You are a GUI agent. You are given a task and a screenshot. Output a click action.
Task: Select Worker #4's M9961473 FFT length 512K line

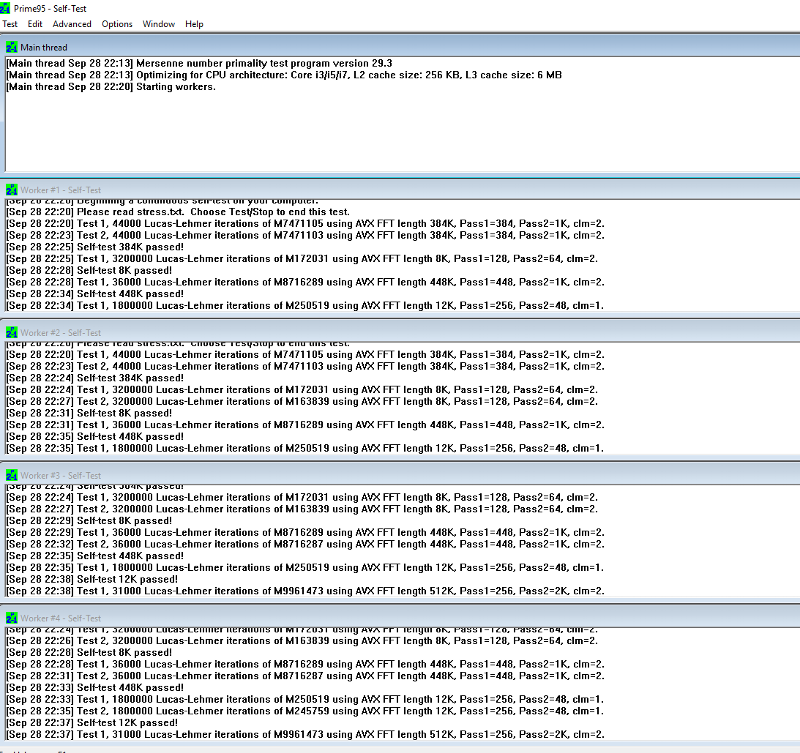[x=305, y=735]
